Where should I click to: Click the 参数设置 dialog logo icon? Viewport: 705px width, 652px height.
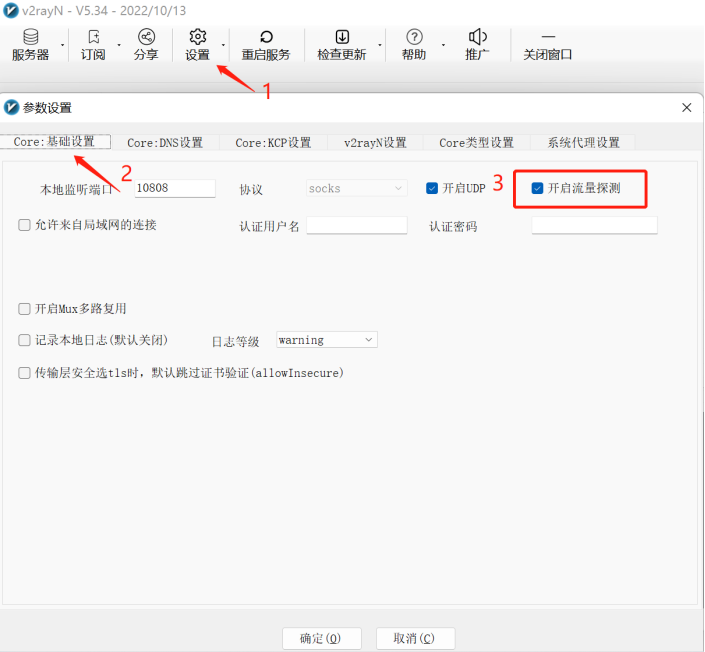(x=11, y=108)
